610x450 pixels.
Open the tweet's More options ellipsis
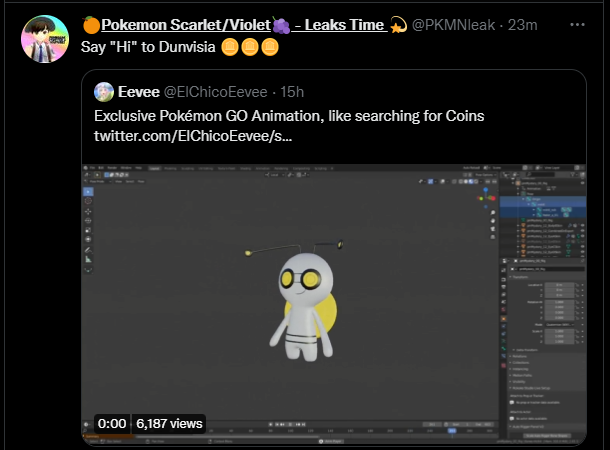tap(577, 25)
